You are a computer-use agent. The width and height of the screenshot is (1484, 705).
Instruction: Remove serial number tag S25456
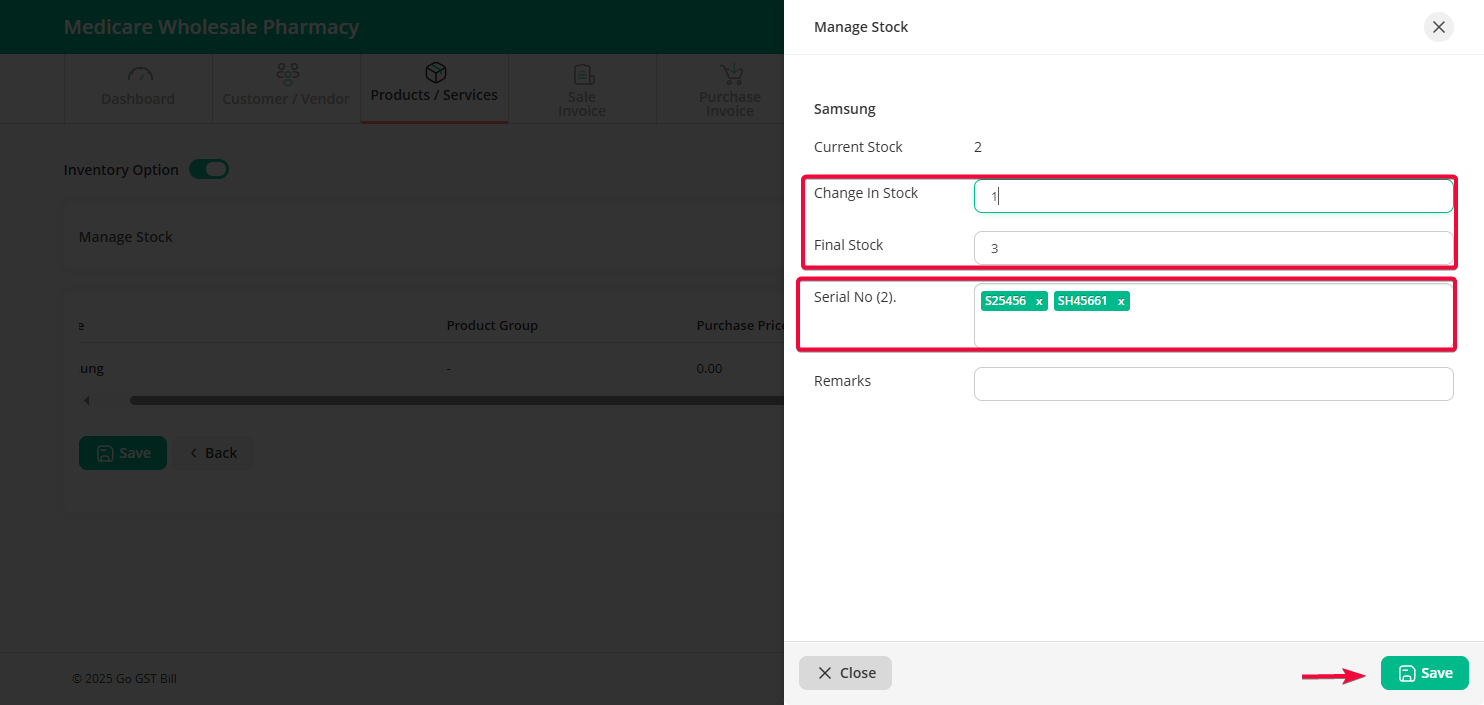click(x=1039, y=302)
